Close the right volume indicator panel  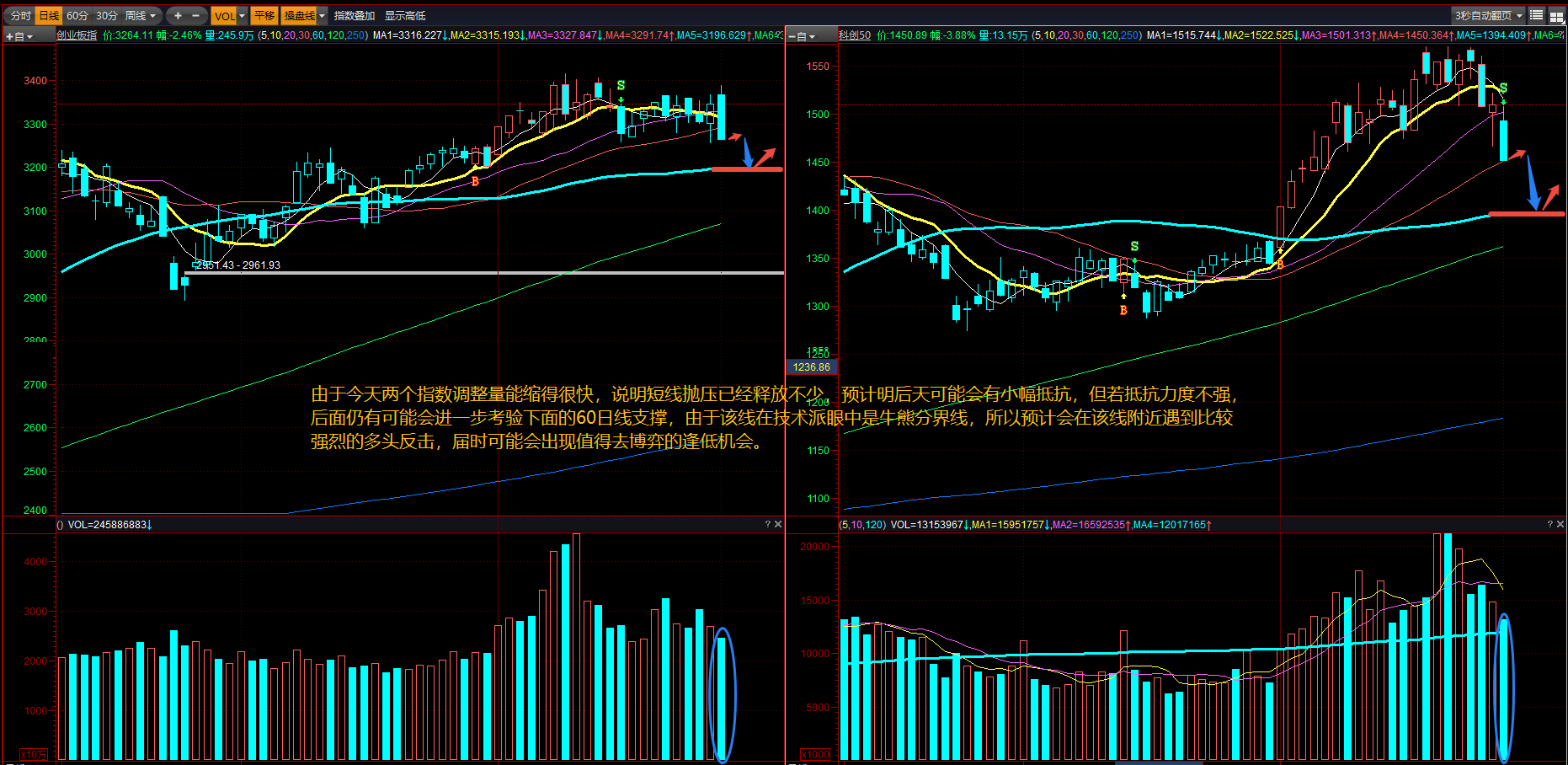point(1560,524)
